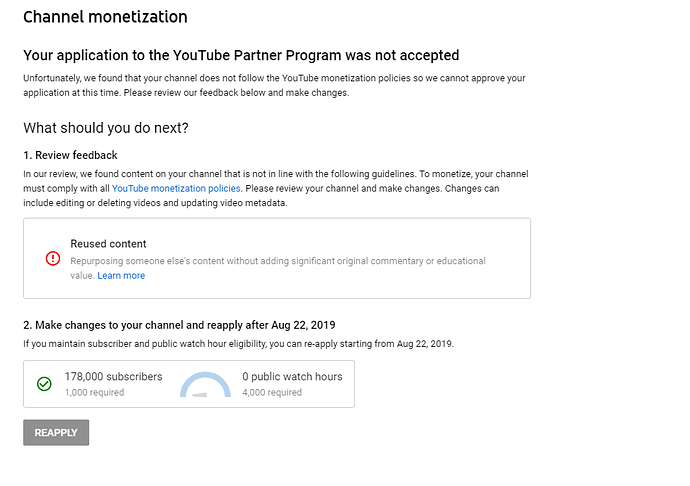Select the Reused content heading
The height and width of the screenshot is (486, 690).
pos(108,244)
